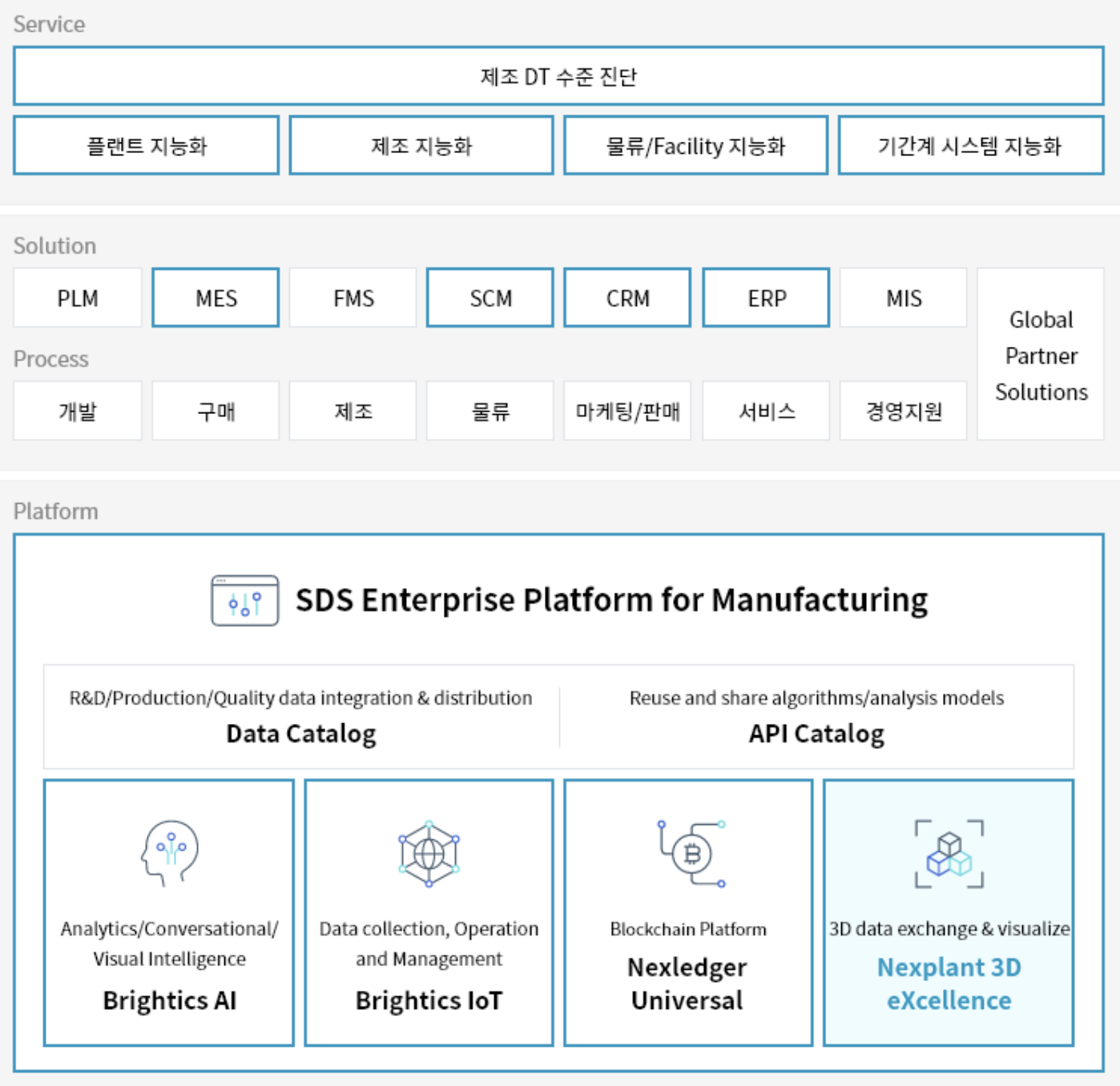Click the Brightics IoT globe network icon
The height and width of the screenshot is (1086, 1120).
(x=429, y=854)
